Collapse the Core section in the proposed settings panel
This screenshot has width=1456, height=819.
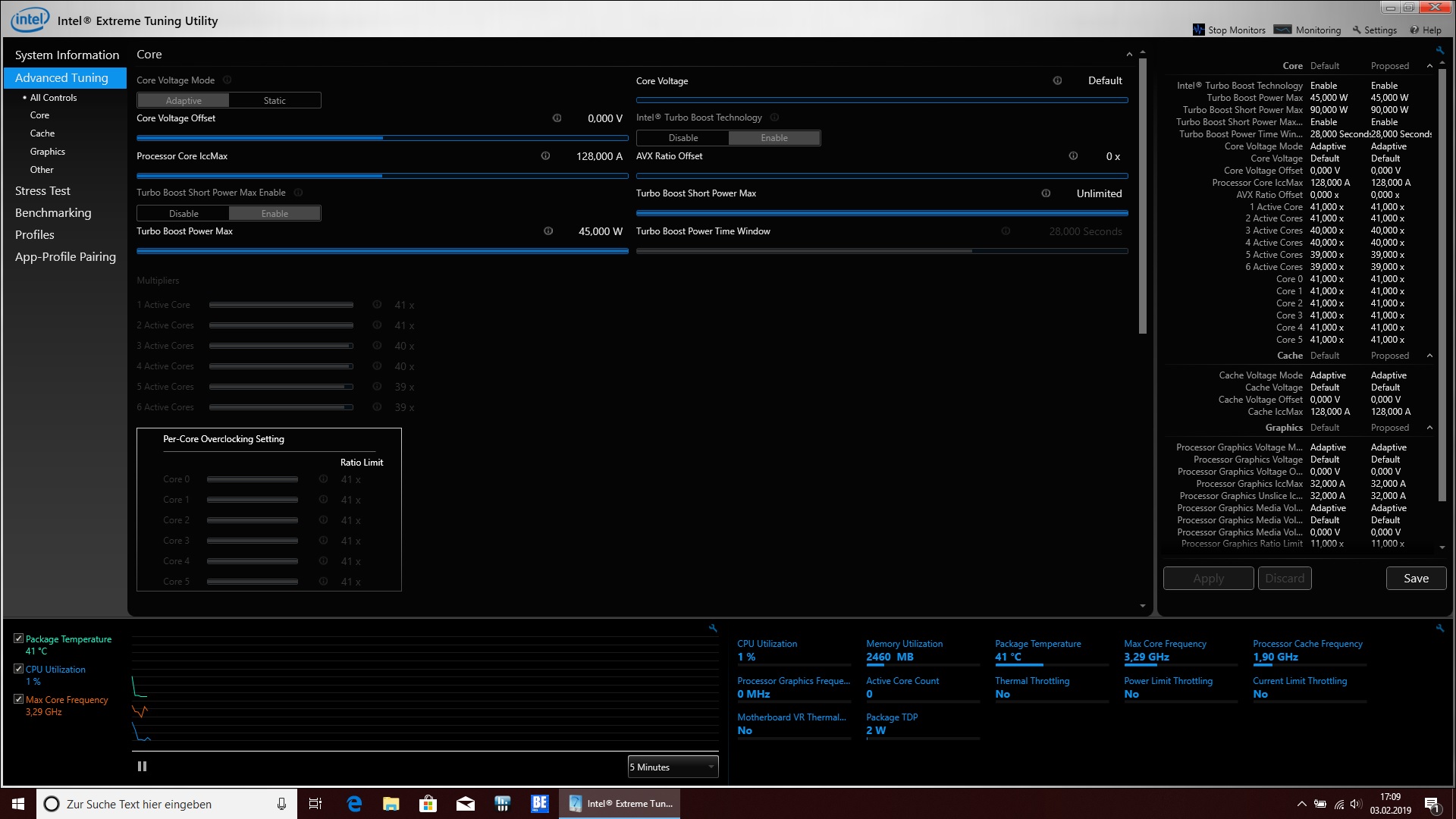(x=1430, y=66)
